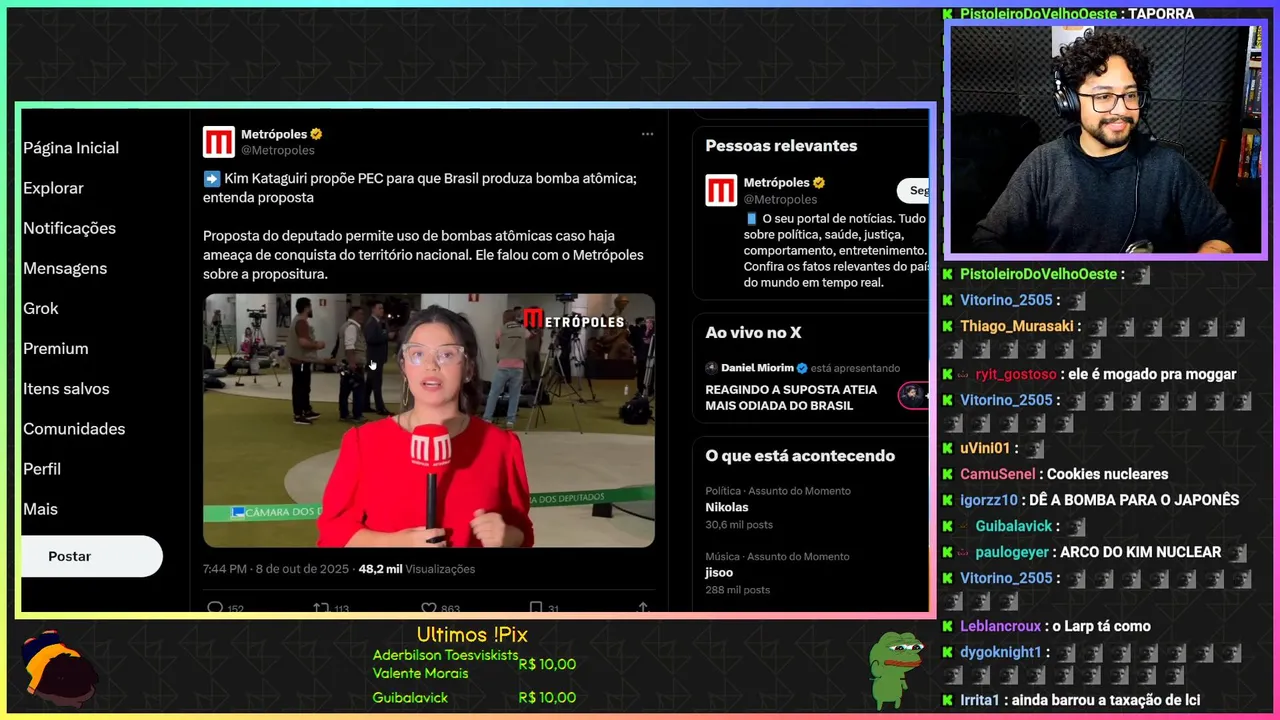Click the O que está acontecendo heading

(x=800, y=456)
